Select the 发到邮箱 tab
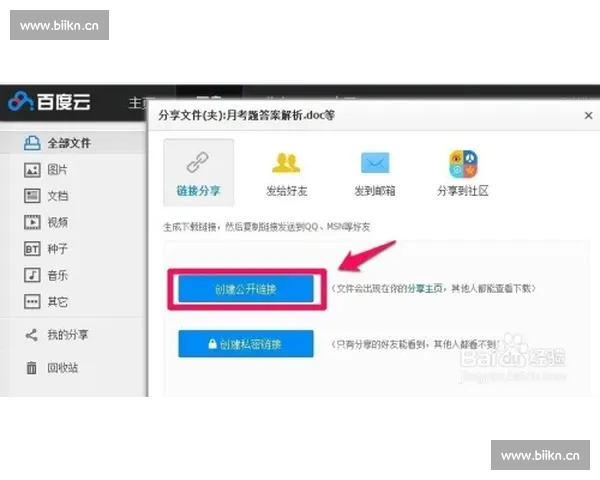Screen dimensions: 600x480 [375, 173]
